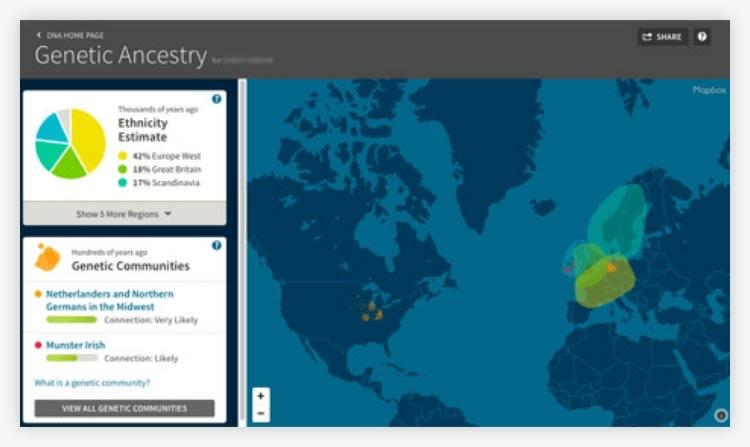Select yellow Europe West color swatch
This screenshot has width=750, height=447.
pos(123,156)
